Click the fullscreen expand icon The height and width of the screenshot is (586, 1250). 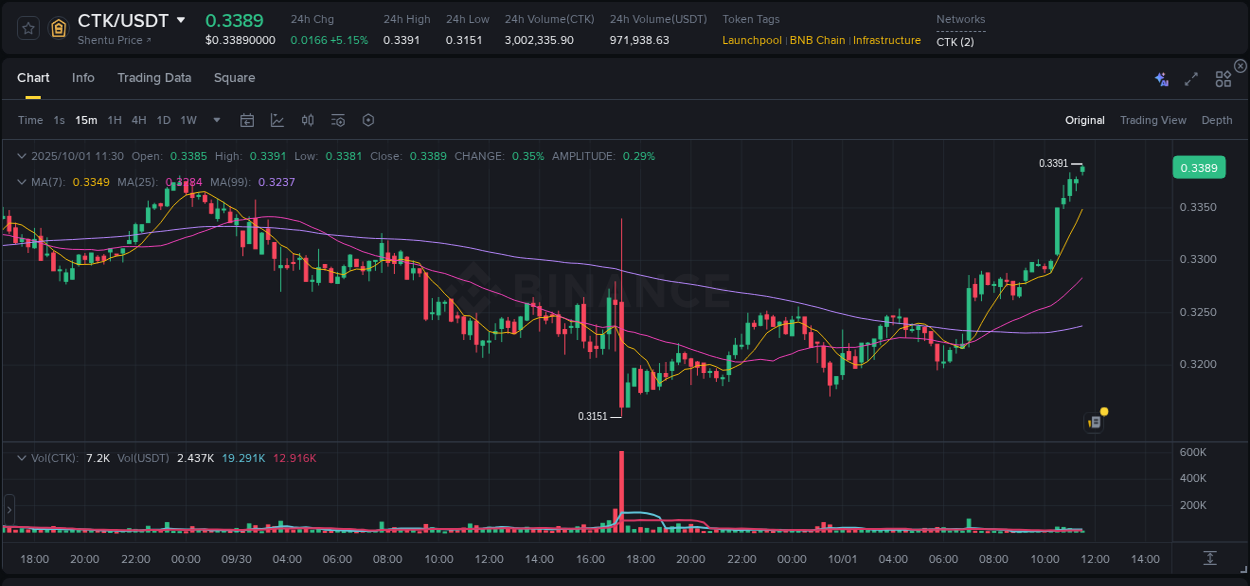pyautogui.click(x=1191, y=78)
